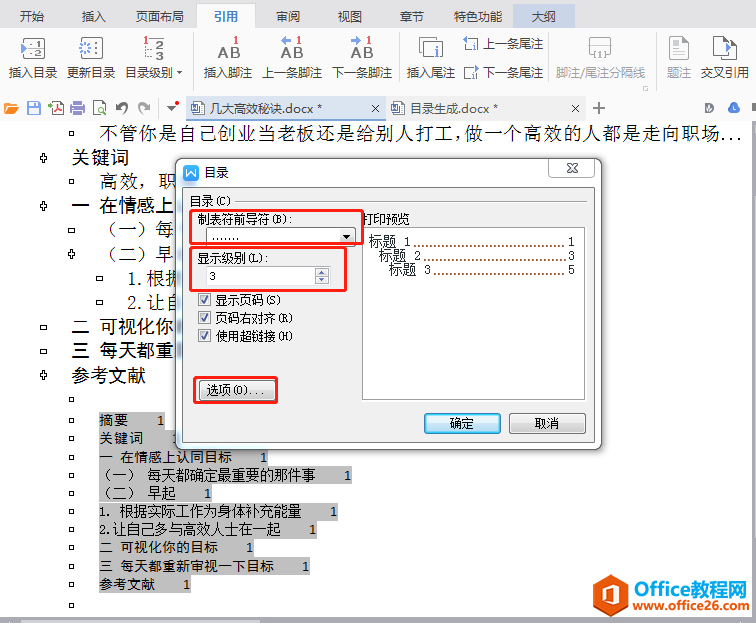This screenshot has width=756, height=623.
Task: Click the Update Table of Contents icon (更新目录)
Action: [91, 58]
